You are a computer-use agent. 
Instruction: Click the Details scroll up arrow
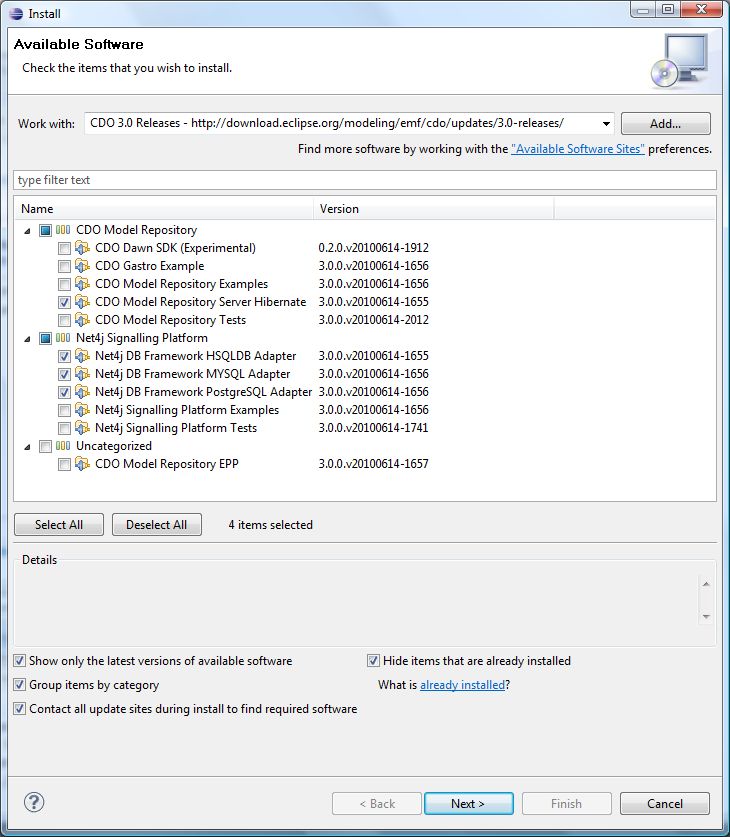point(706,585)
